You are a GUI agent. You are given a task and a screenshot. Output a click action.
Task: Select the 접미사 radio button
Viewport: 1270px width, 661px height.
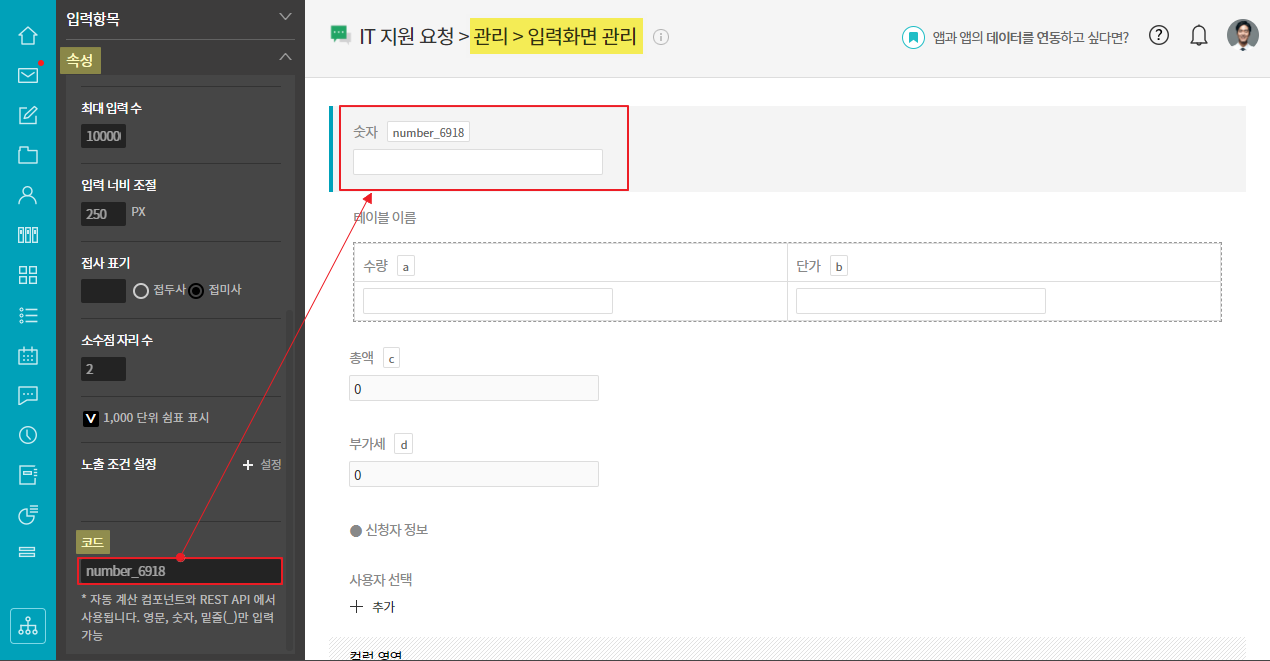pos(196,291)
